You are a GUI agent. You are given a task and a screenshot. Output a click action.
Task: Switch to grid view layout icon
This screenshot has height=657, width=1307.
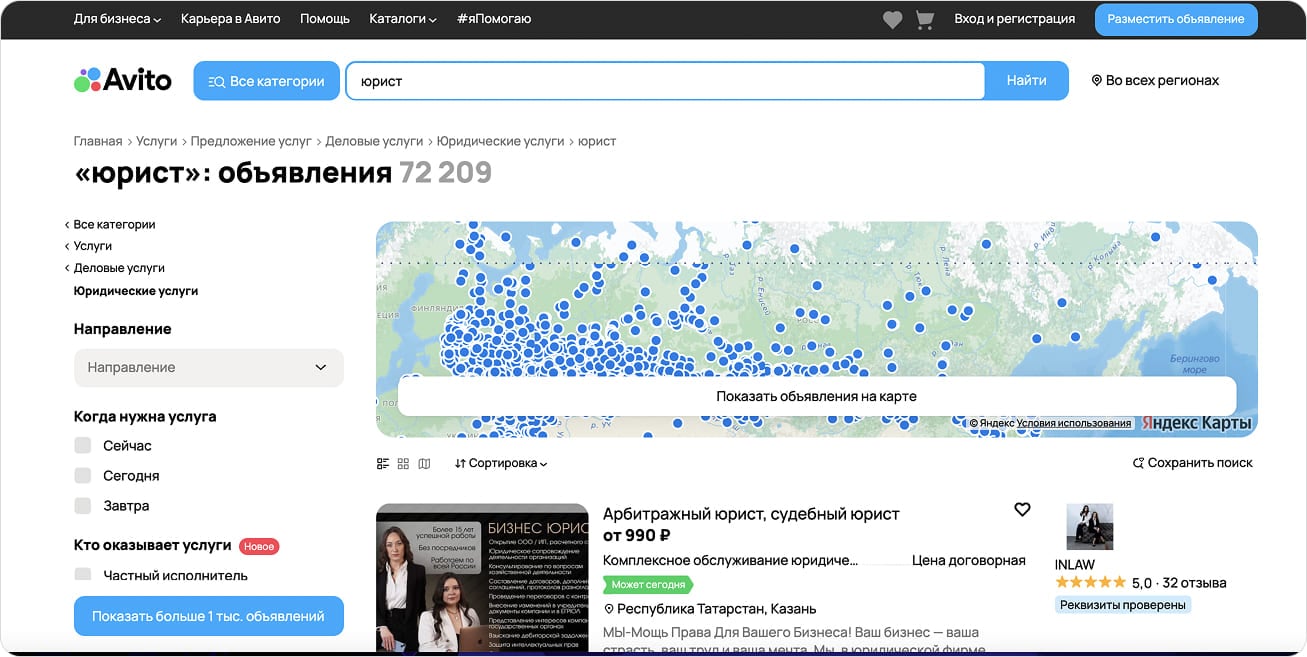(x=403, y=464)
